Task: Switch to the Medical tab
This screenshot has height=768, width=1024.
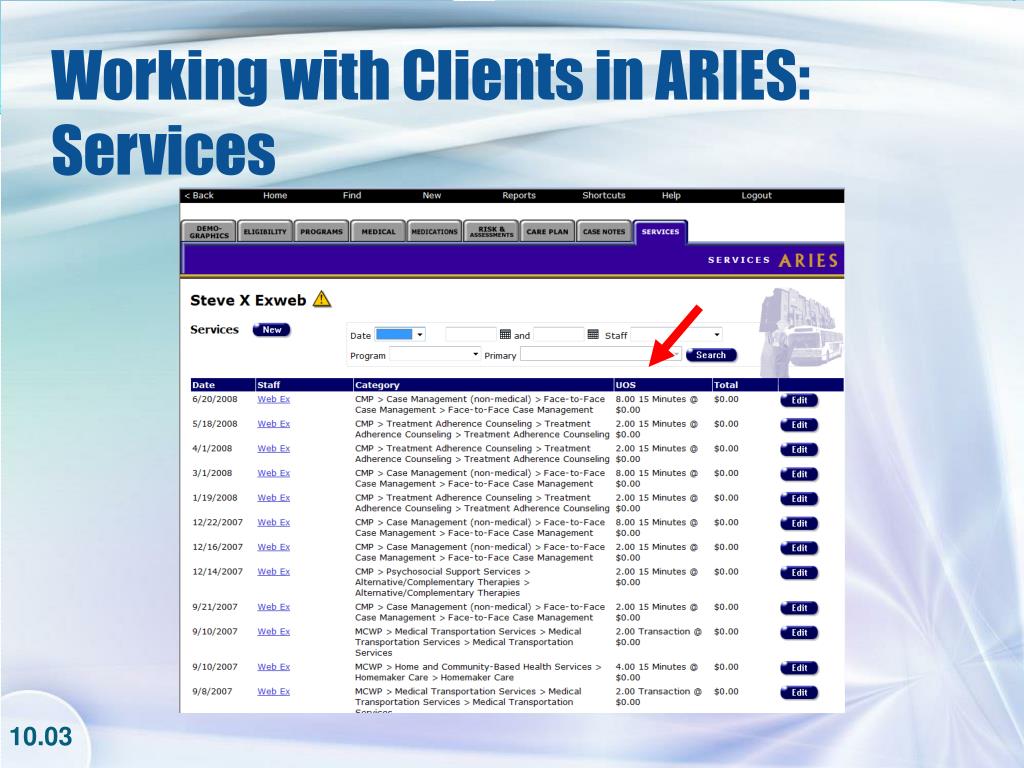Action: [x=379, y=232]
